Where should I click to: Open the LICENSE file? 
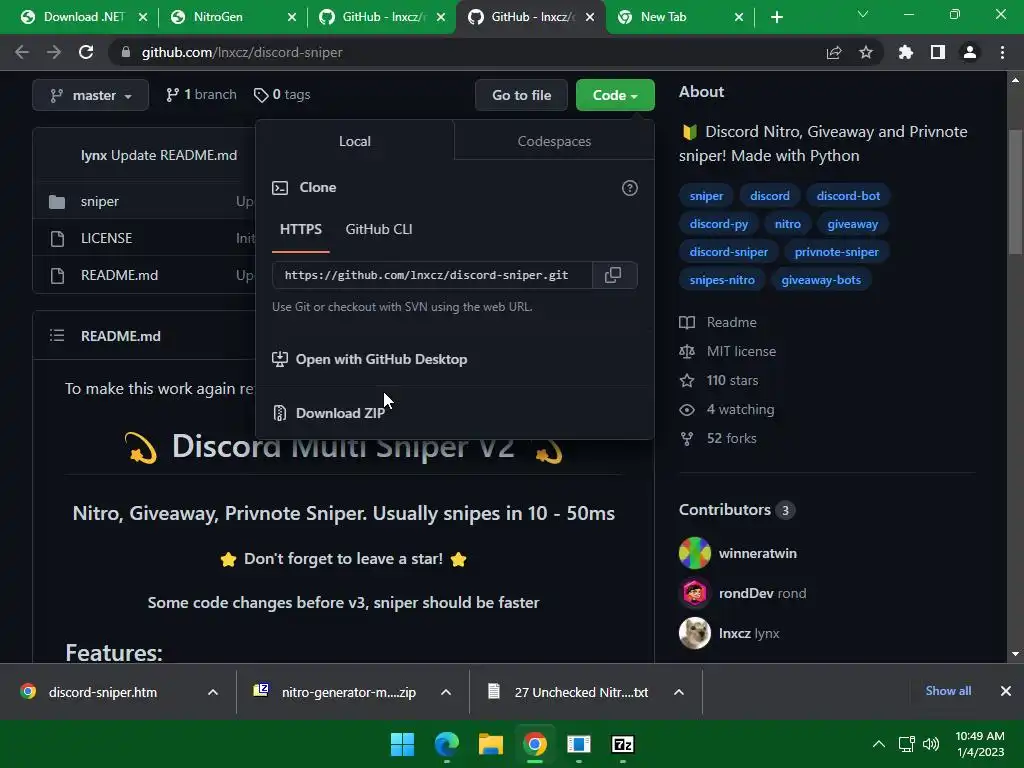[x=106, y=238]
